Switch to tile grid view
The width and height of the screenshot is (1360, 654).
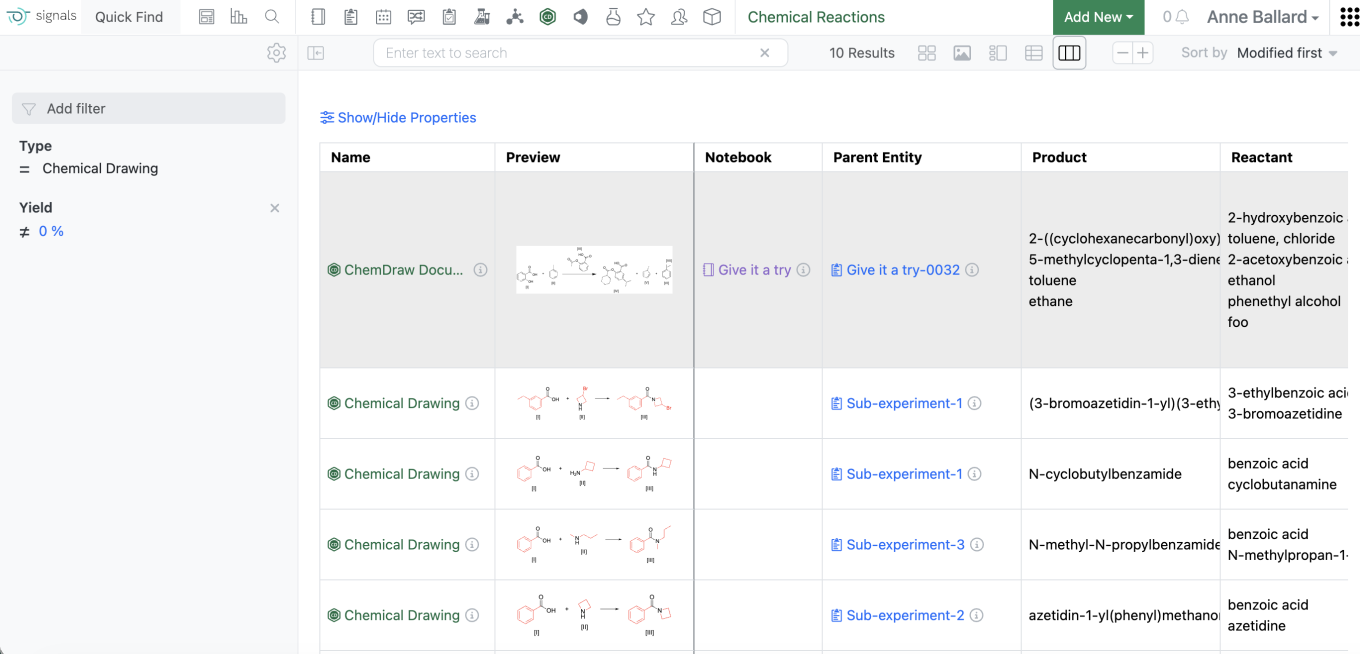coord(927,53)
